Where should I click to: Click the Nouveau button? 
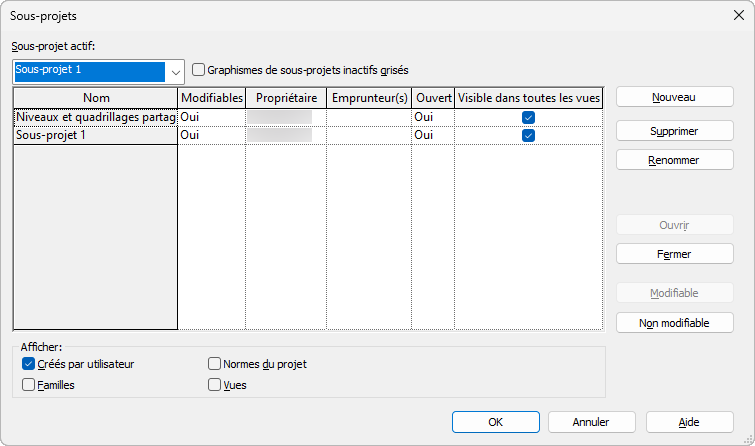point(674,97)
